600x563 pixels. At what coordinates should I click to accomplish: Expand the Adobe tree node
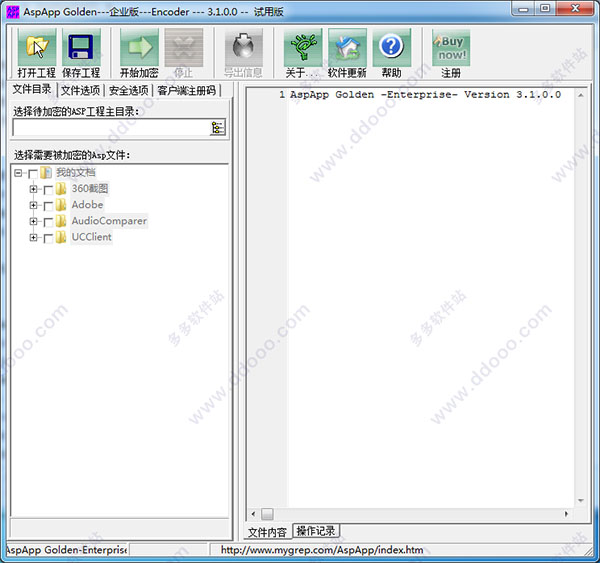click(x=33, y=205)
